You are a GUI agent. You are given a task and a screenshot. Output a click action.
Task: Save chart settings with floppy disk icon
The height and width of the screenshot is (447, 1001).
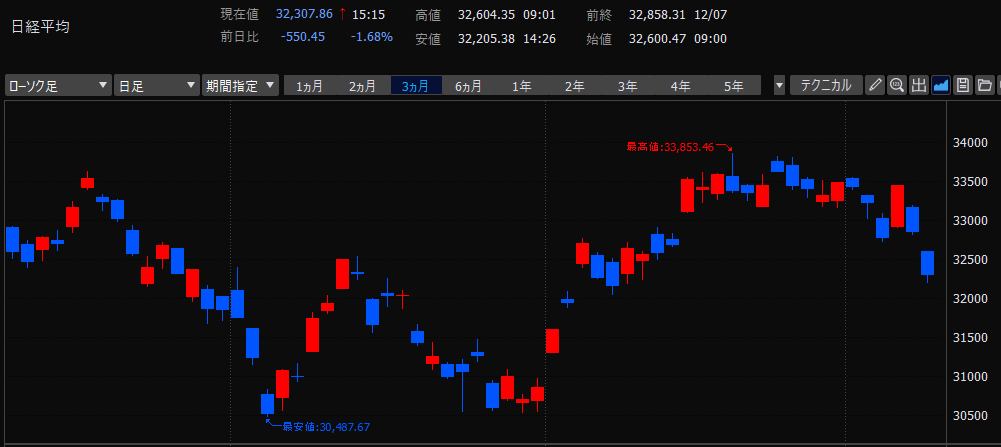pos(963,85)
